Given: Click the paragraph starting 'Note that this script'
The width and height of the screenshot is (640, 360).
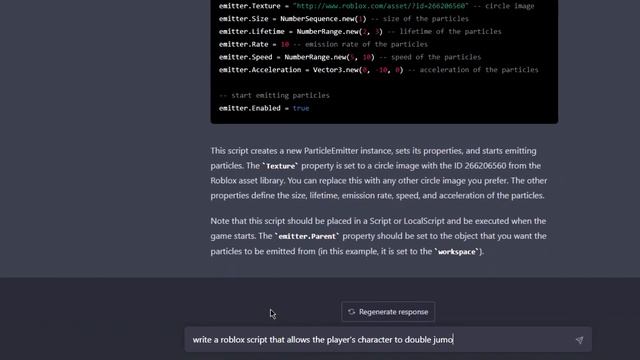Looking at the screenshot, I should coord(378,236).
